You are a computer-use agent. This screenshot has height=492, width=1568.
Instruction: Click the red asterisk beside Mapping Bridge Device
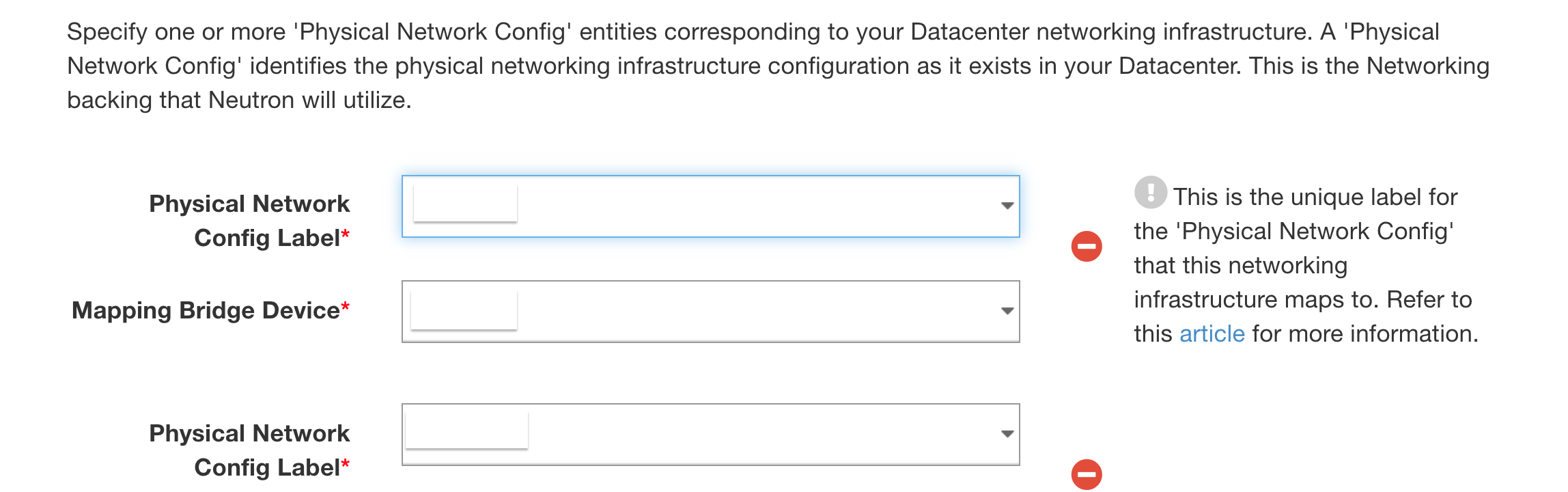point(345,307)
